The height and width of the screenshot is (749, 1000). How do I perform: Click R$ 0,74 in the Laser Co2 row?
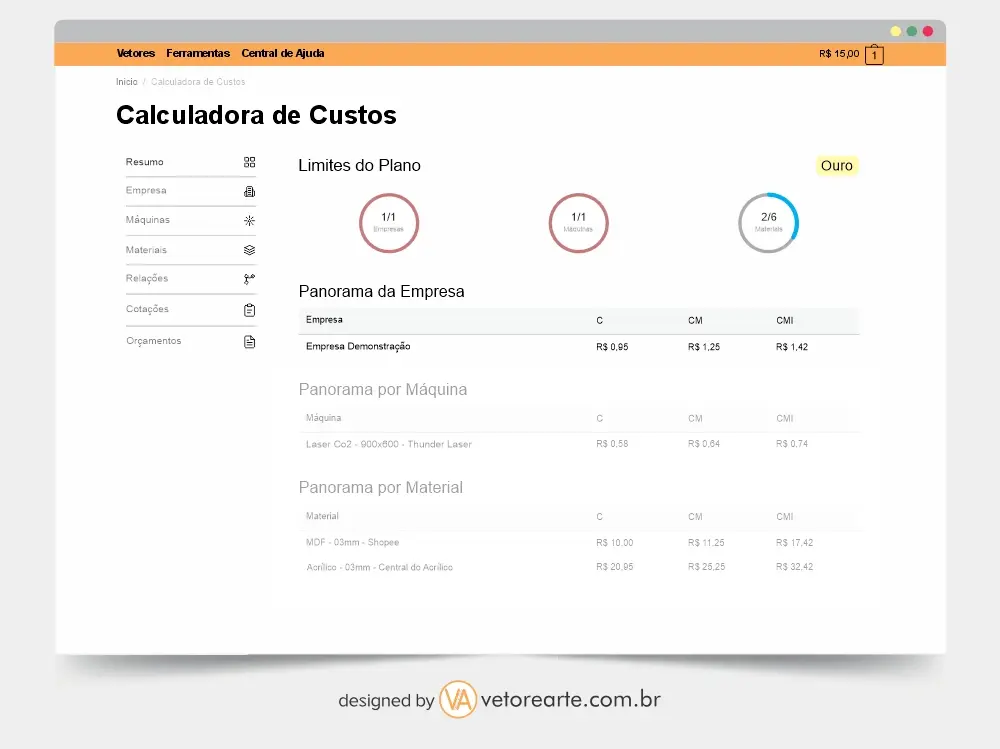click(792, 444)
